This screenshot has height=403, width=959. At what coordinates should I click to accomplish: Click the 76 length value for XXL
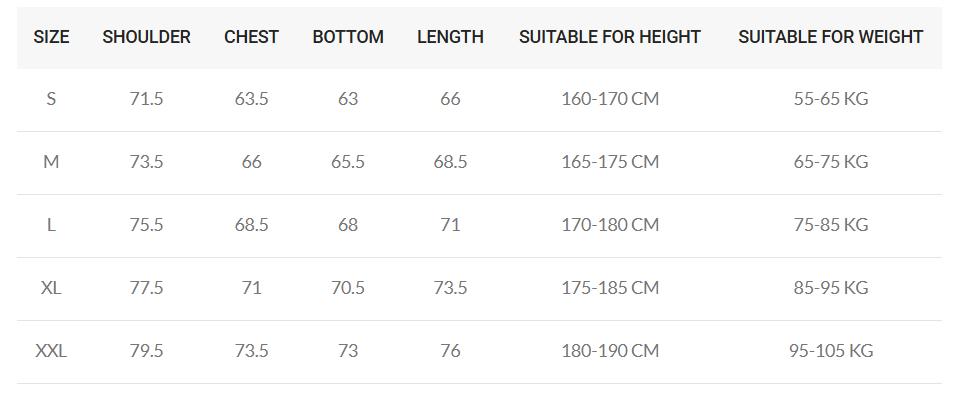[450, 351]
